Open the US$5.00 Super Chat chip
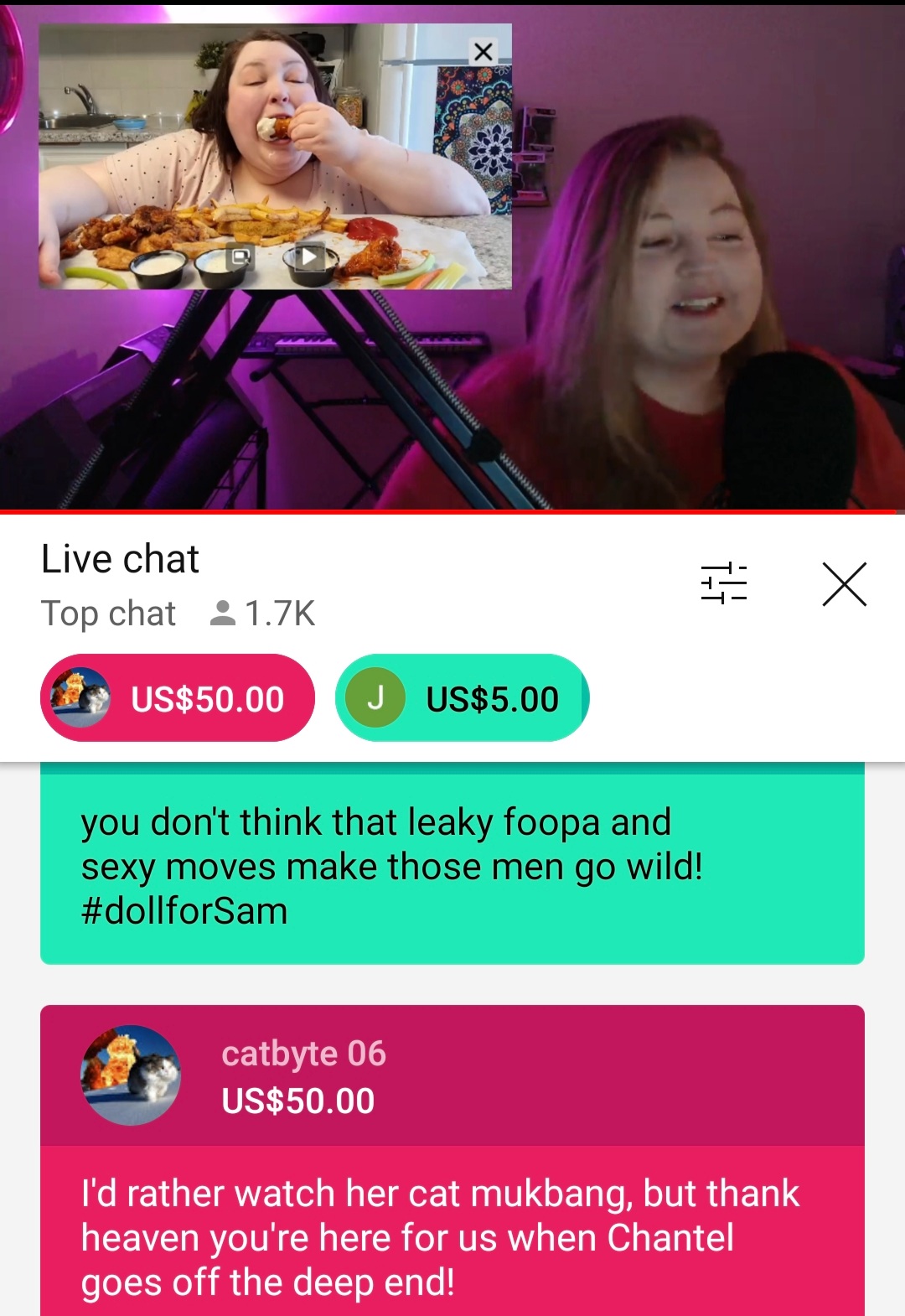905x1316 pixels. point(463,698)
